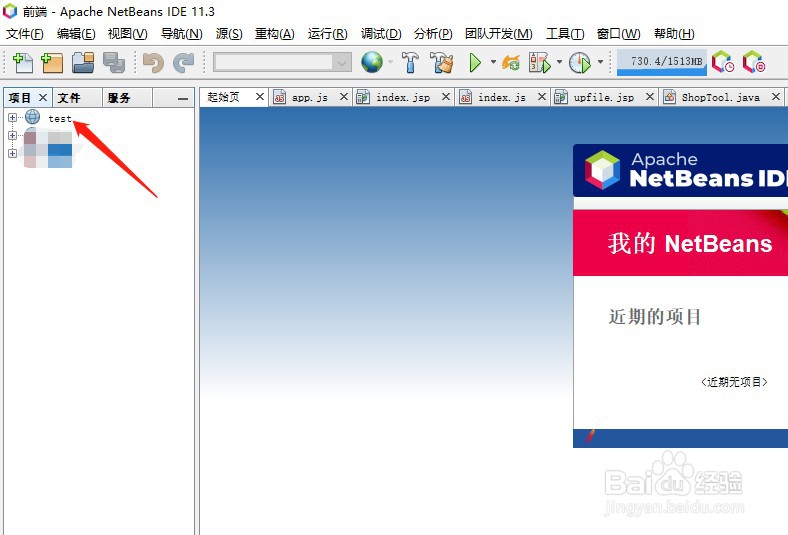
Task: Switch to the upfile.jsp editor tab
Action: 604,97
